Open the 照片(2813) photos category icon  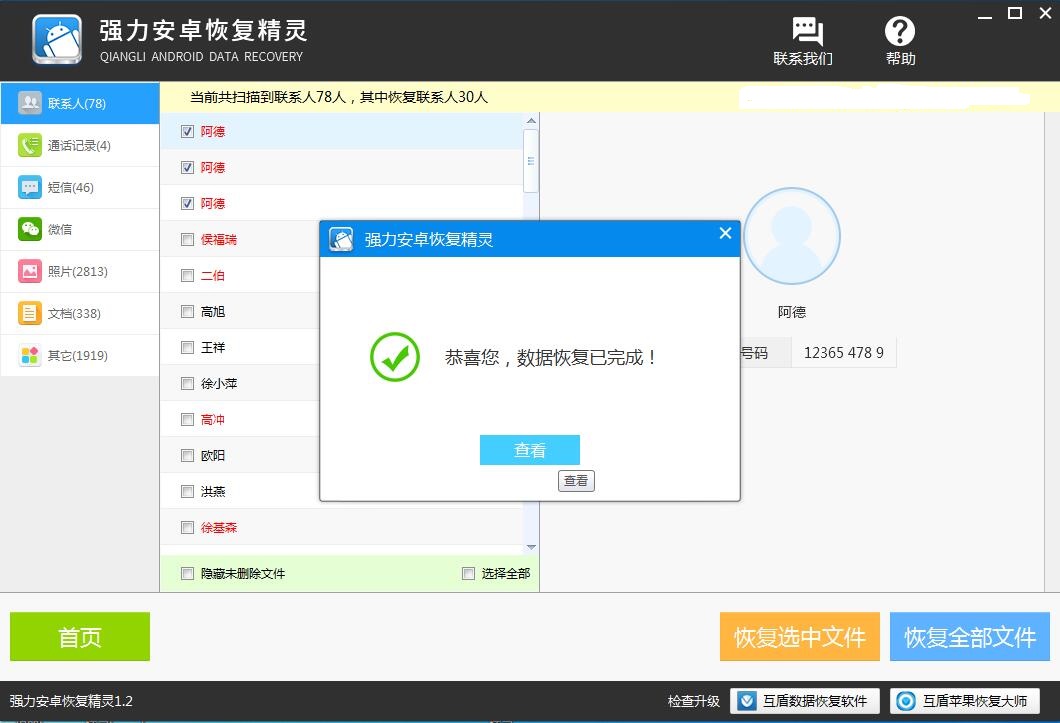tap(29, 270)
